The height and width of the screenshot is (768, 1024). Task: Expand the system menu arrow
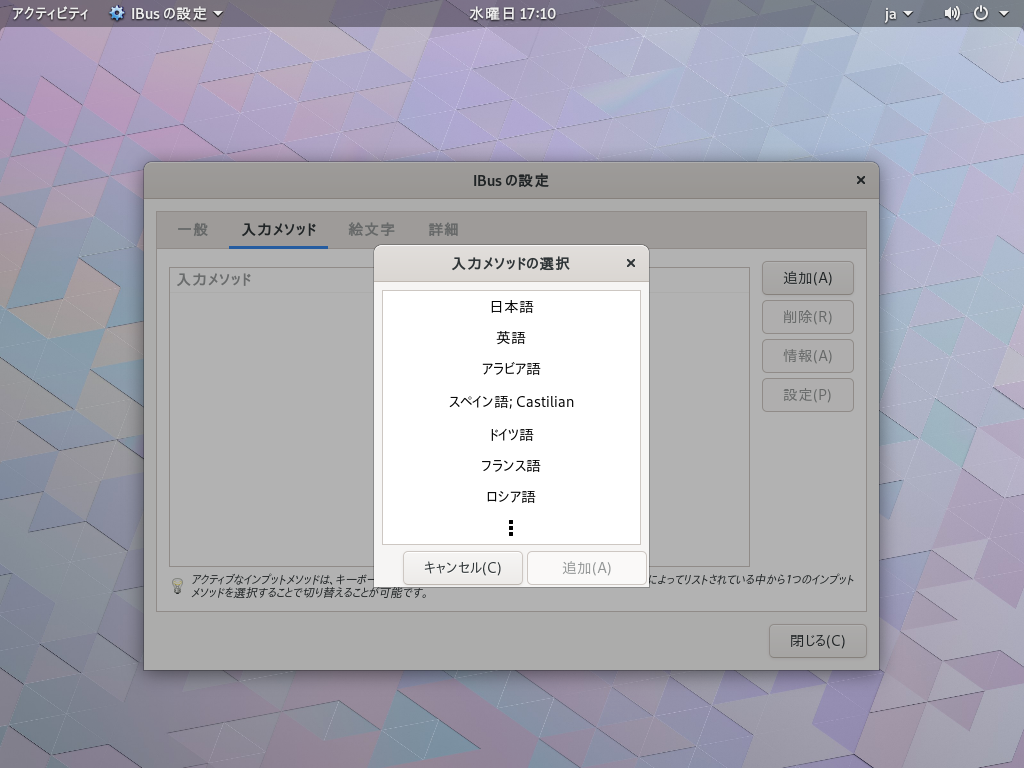pos(1004,13)
